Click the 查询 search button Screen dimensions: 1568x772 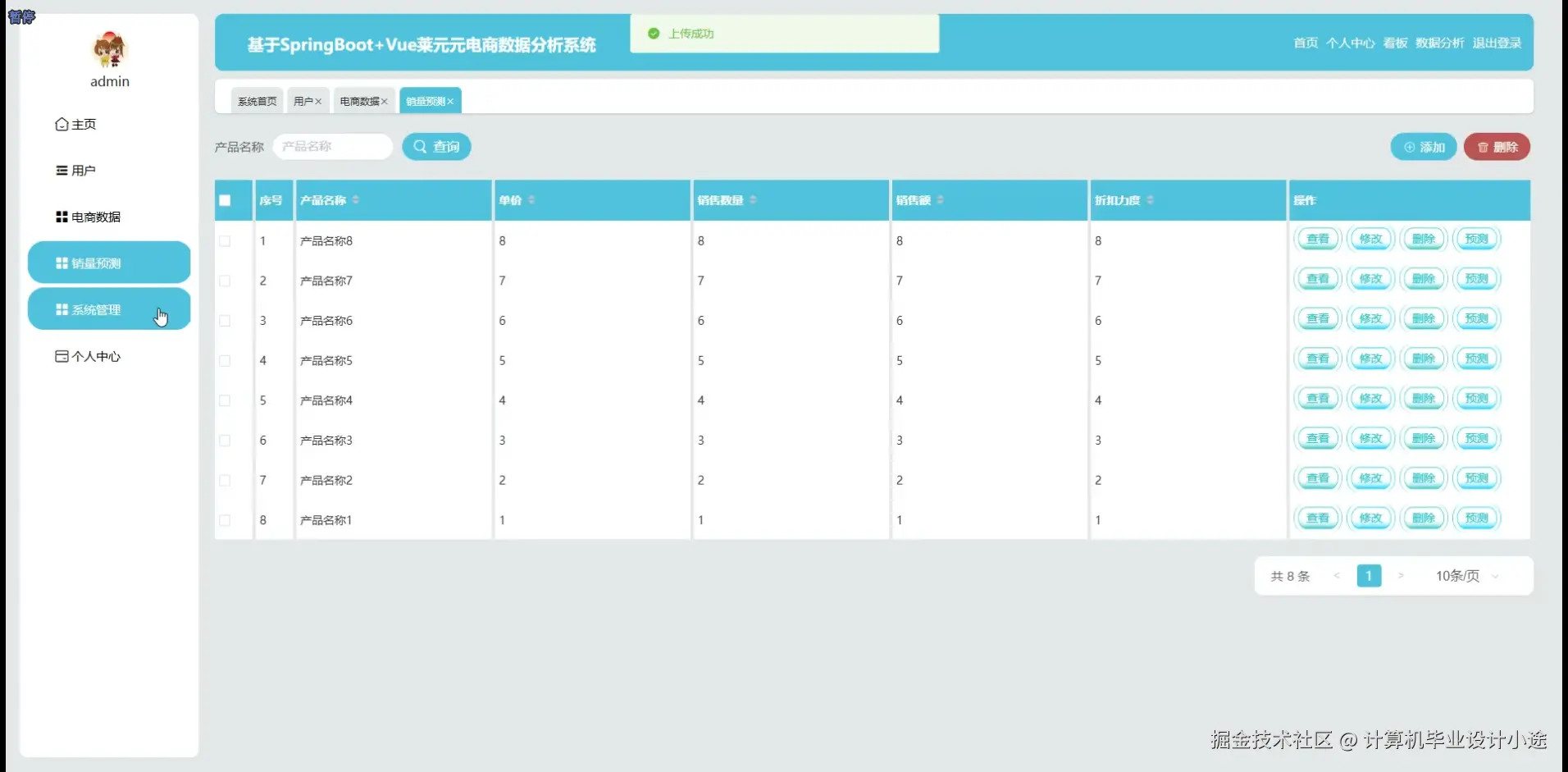pyautogui.click(x=436, y=146)
